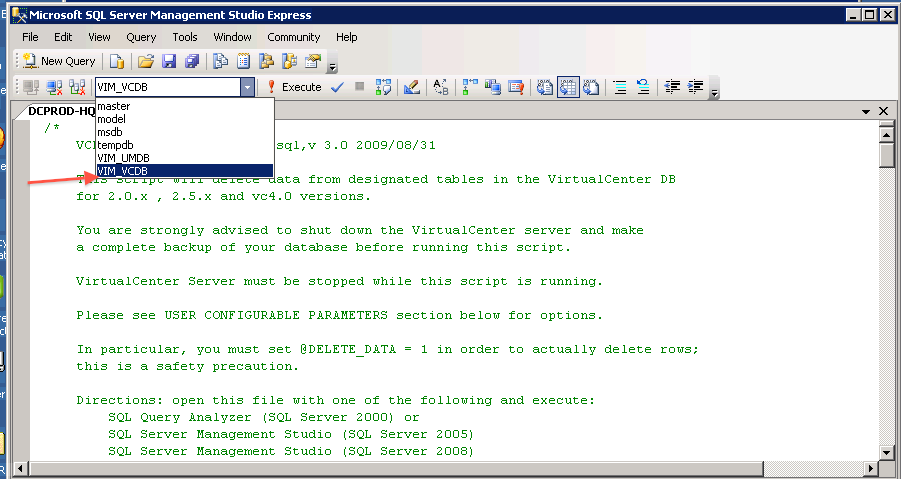Viewport: 901px width, 479px height.
Task: Parse query with the blue checkmark
Action: click(x=337, y=87)
